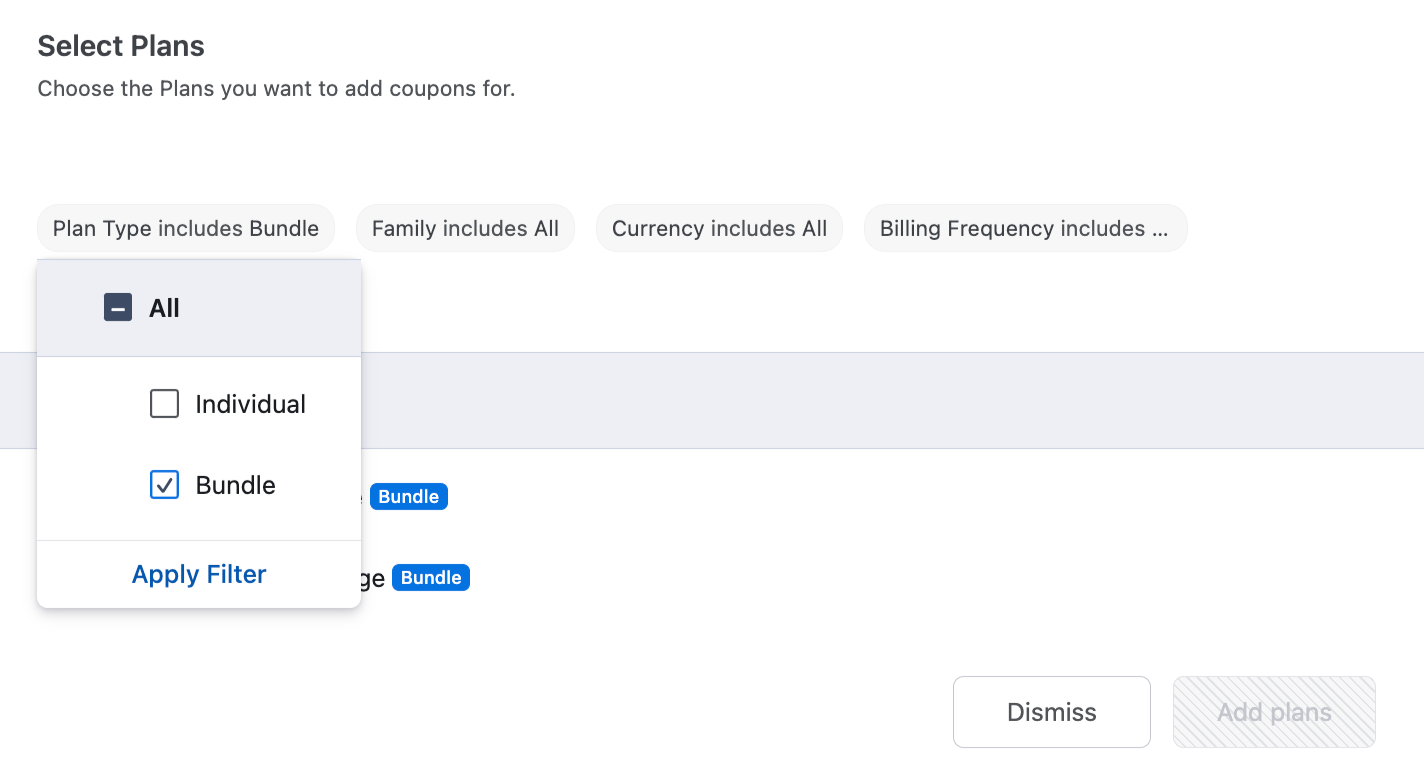
Task: Uncheck the Bundle checkbox
Action: click(164, 485)
